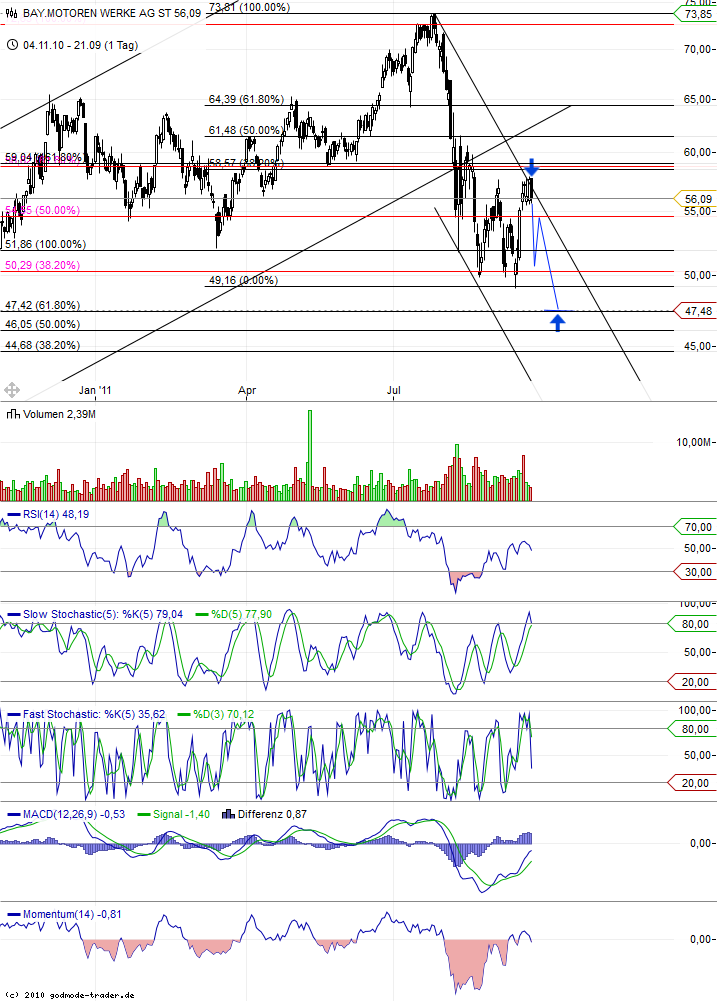Click the RSI 30,00 red level tag
The width and height of the screenshot is (717, 1001).
point(695,572)
